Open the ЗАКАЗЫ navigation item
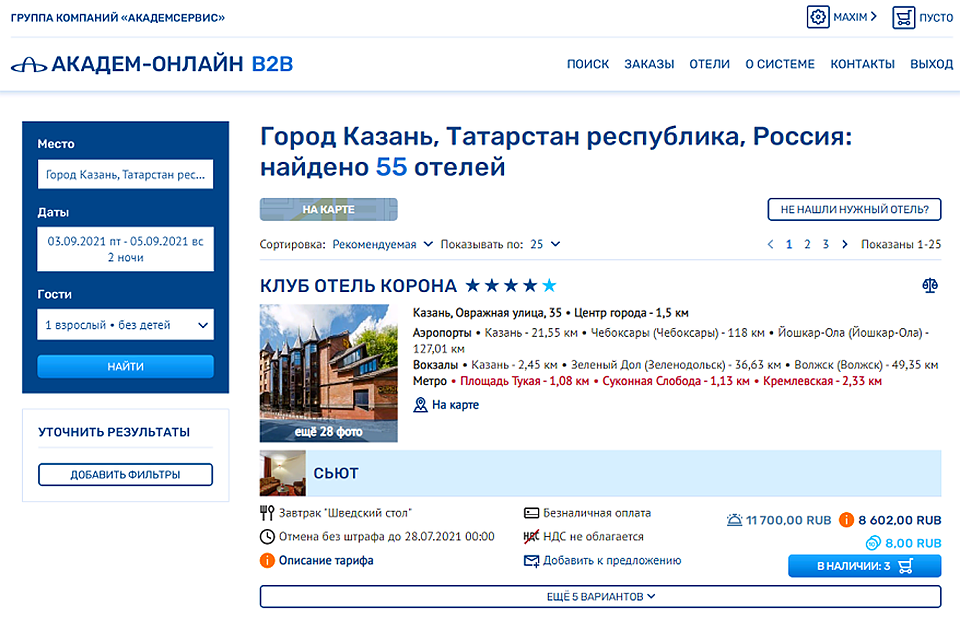Viewport: 960px width, 618px height. click(x=649, y=64)
